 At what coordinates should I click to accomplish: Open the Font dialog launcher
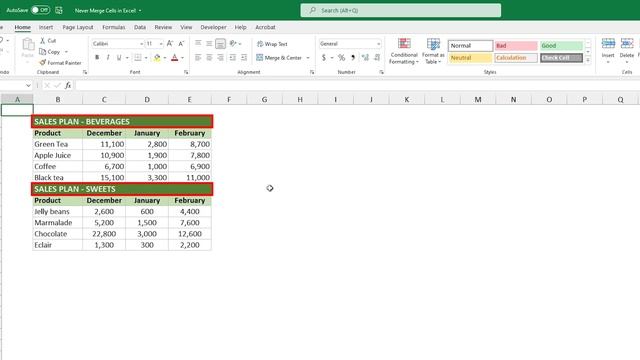click(186, 72)
